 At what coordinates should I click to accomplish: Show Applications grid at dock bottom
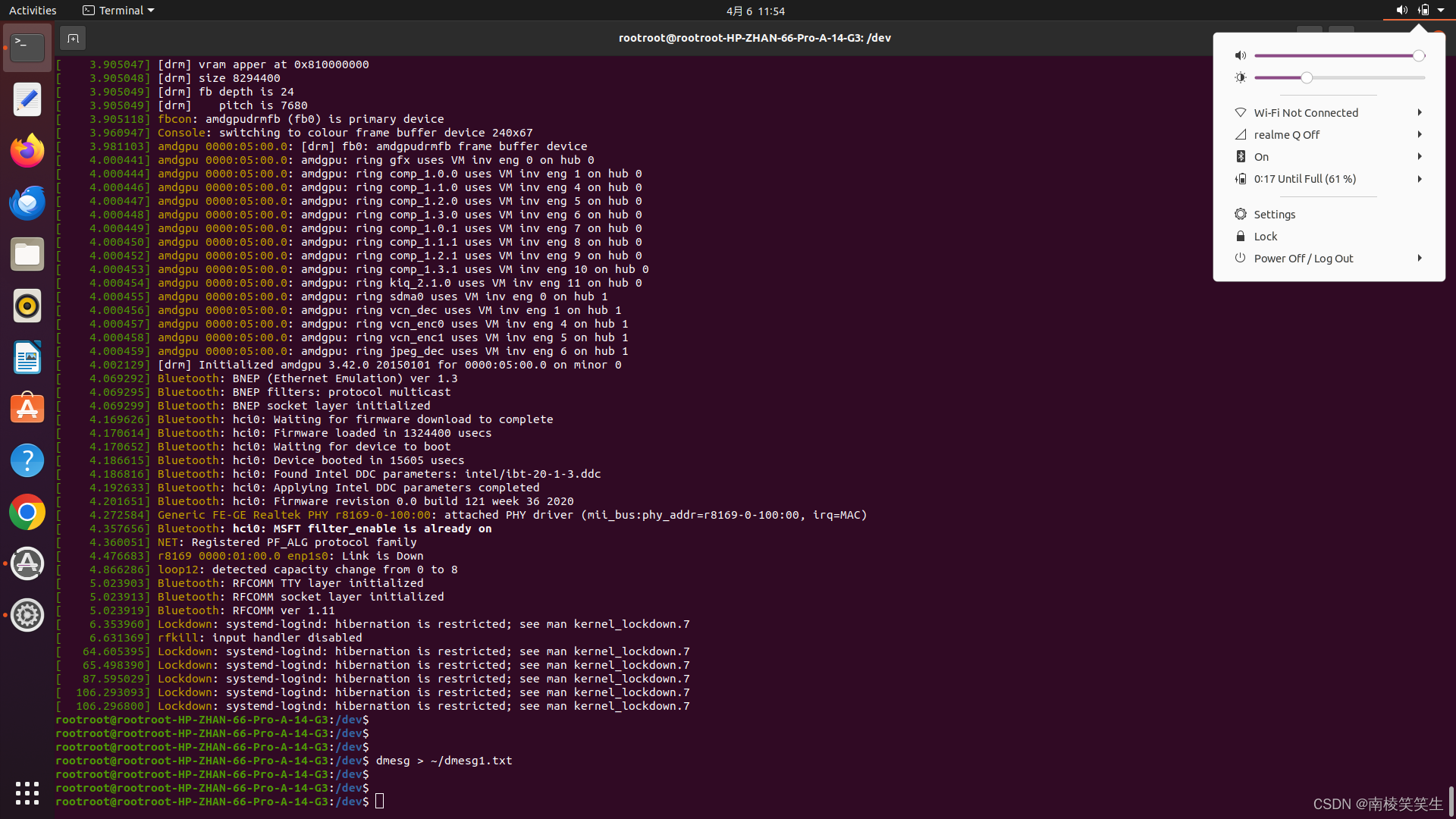[x=27, y=793]
